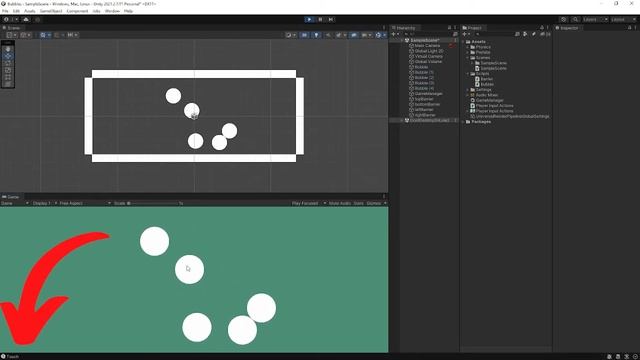Open the Component menu
This screenshot has width=640, height=360.
pos(77,11)
